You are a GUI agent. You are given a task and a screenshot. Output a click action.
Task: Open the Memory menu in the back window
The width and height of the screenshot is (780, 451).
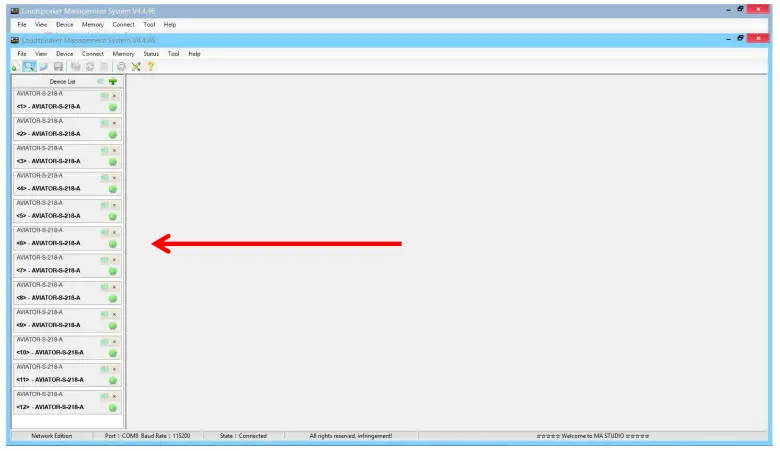click(93, 24)
